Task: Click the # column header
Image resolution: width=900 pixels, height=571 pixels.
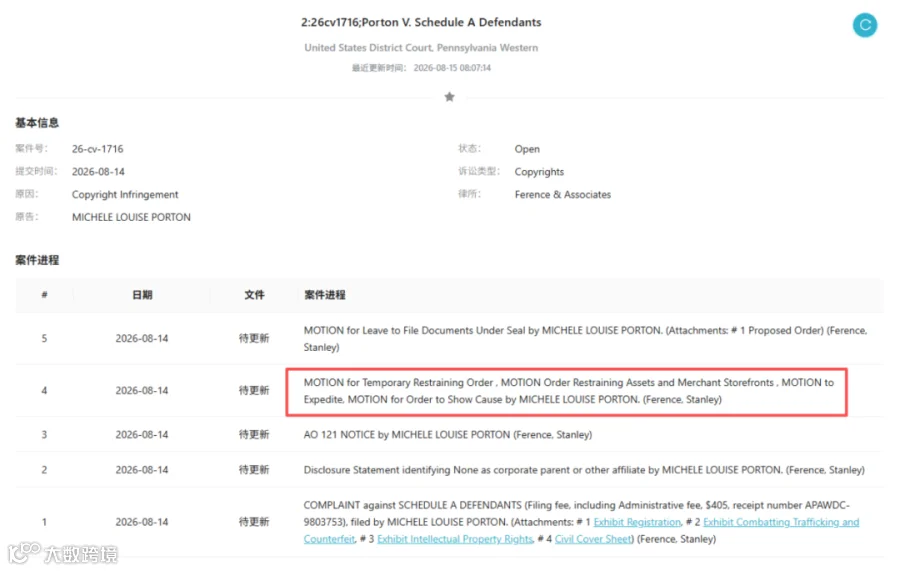Action: click(x=44, y=295)
